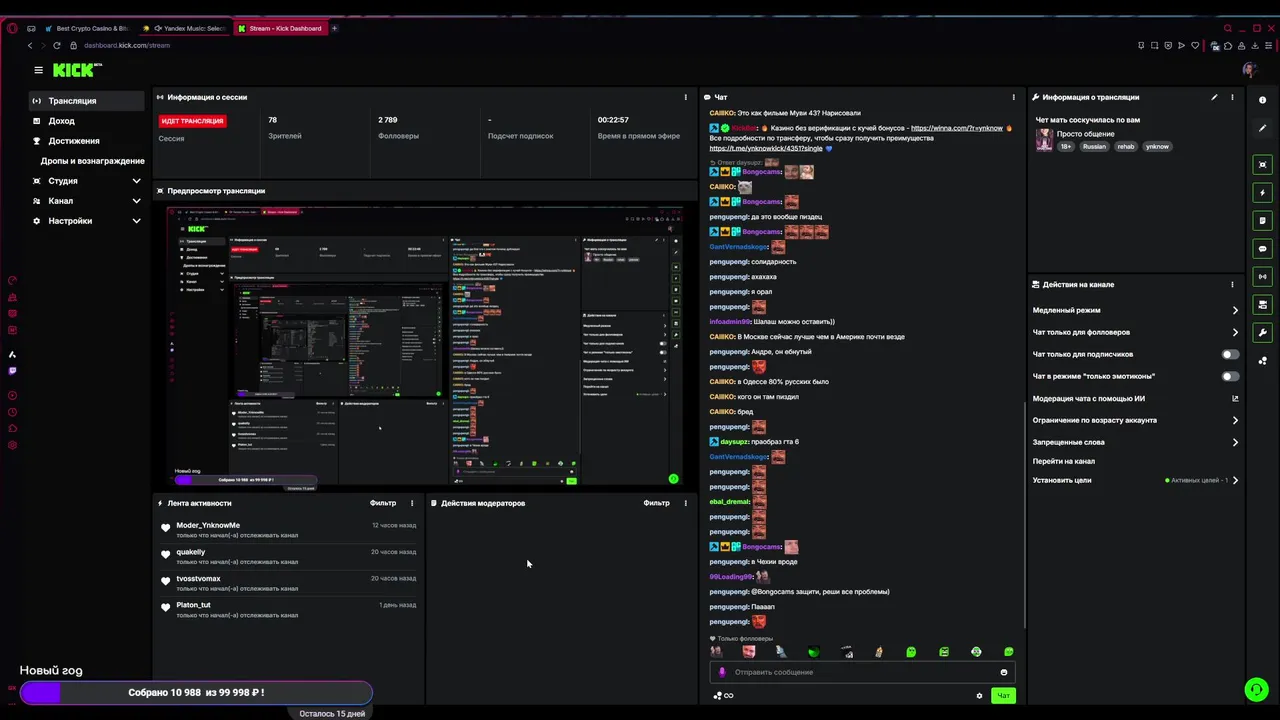This screenshot has height=720, width=1280.
Task: Click Перейти на канал link
Action: pos(1063,461)
